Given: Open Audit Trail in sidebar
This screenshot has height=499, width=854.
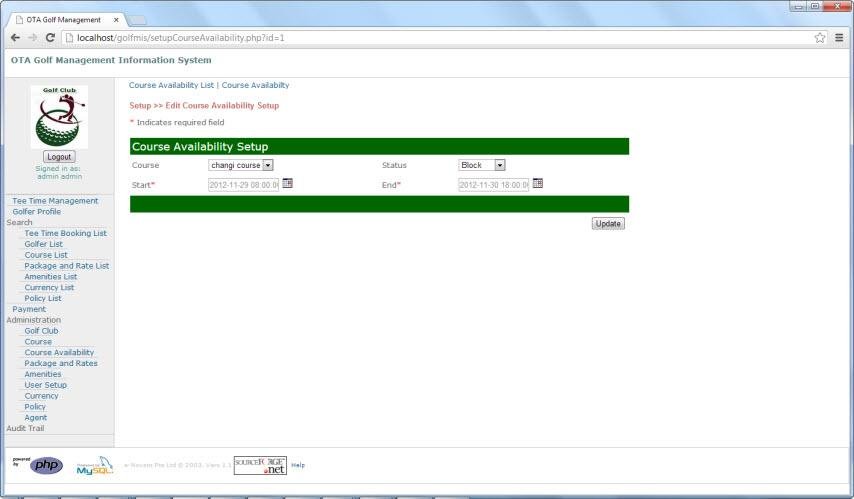Looking at the screenshot, I should coord(25,428).
